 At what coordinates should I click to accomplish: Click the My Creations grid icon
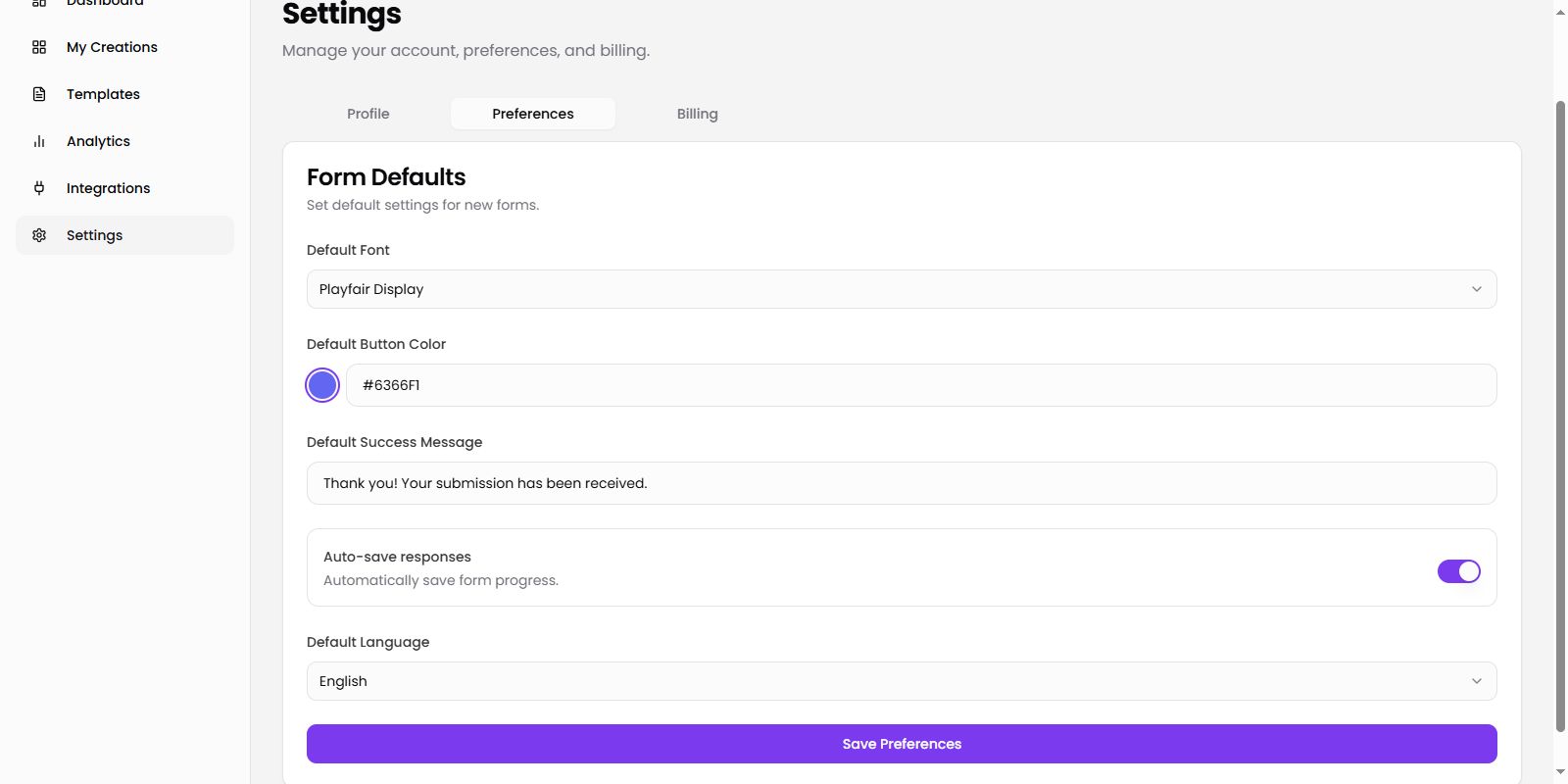click(39, 47)
